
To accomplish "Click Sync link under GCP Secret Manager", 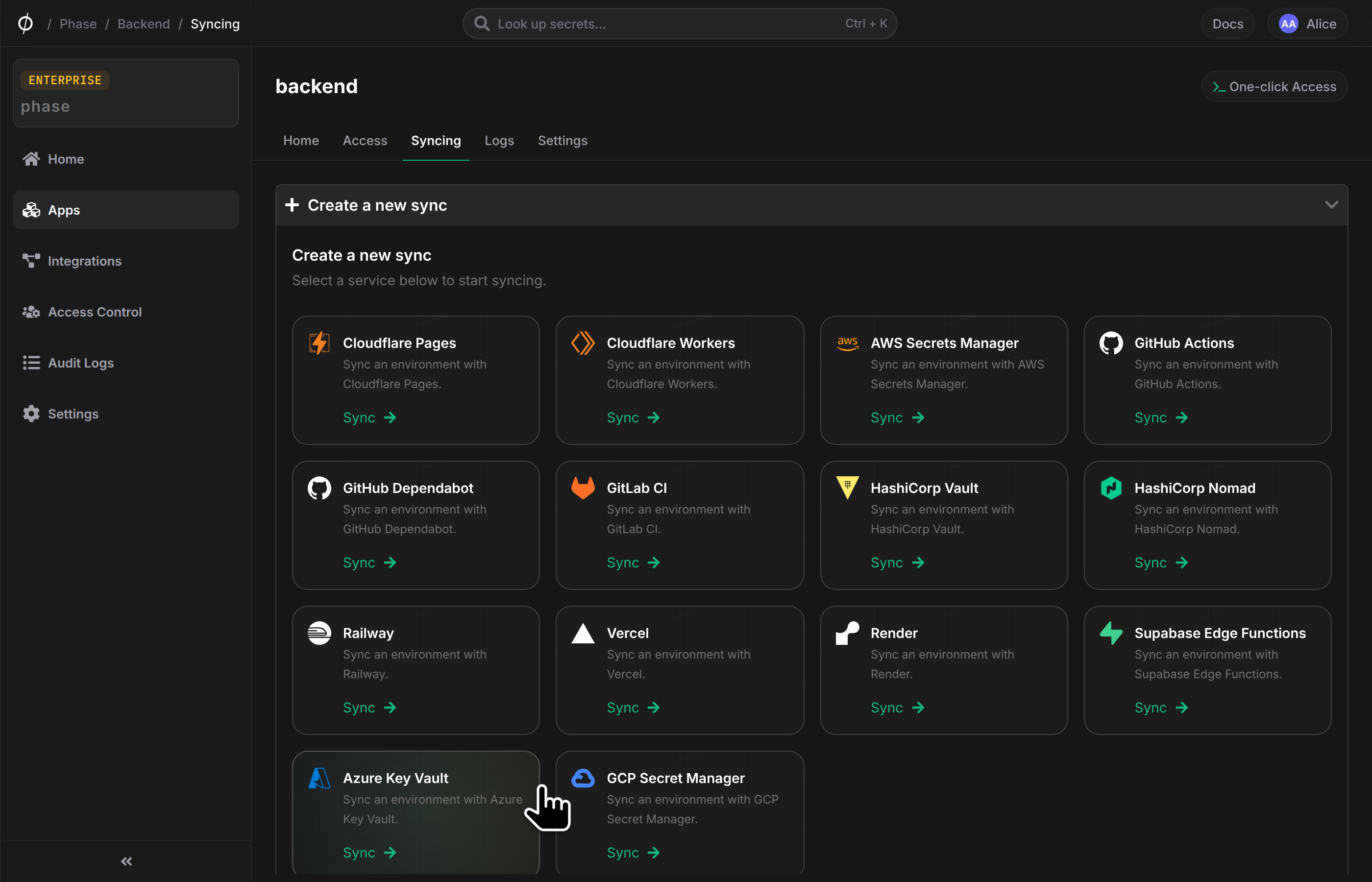I will (x=633, y=852).
